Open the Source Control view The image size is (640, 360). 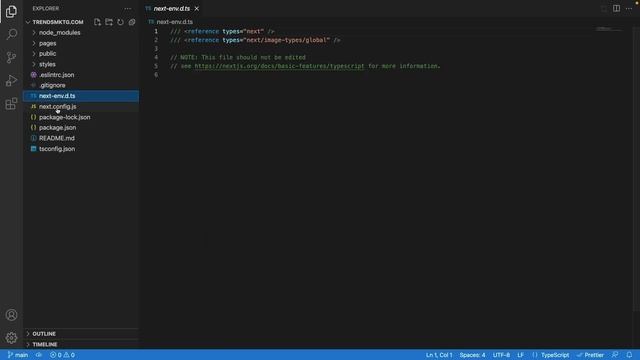11,57
